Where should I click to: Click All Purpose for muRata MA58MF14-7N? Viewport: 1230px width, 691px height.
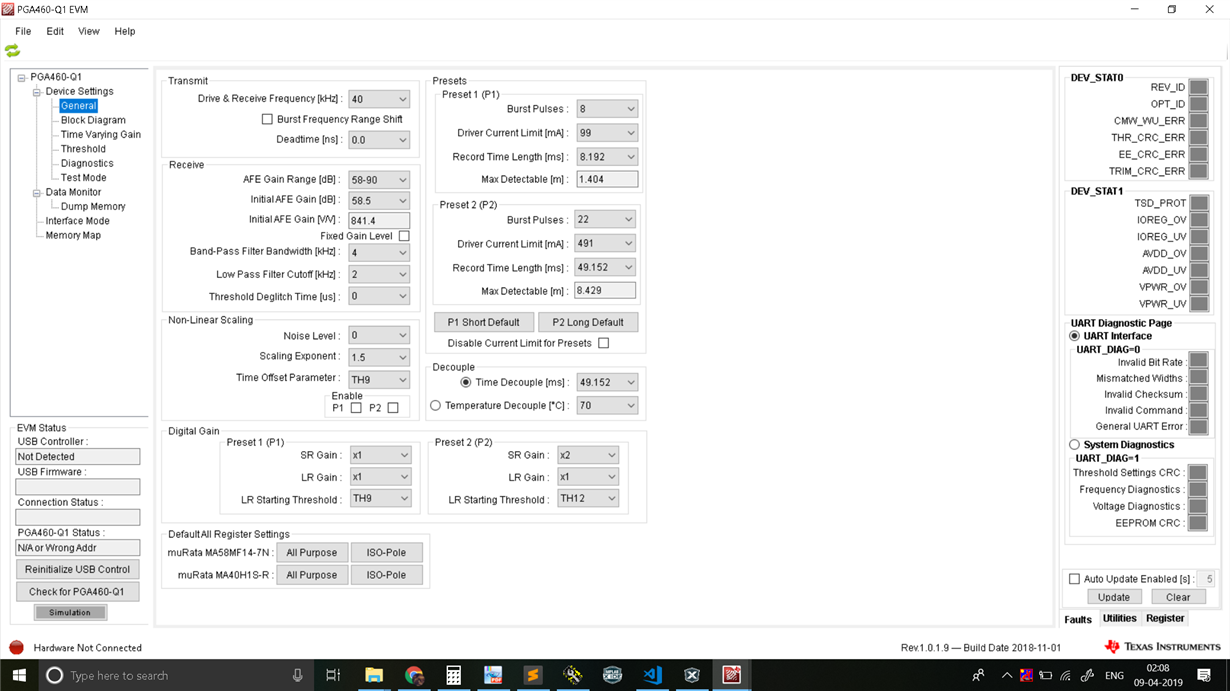(x=312, y=552)
